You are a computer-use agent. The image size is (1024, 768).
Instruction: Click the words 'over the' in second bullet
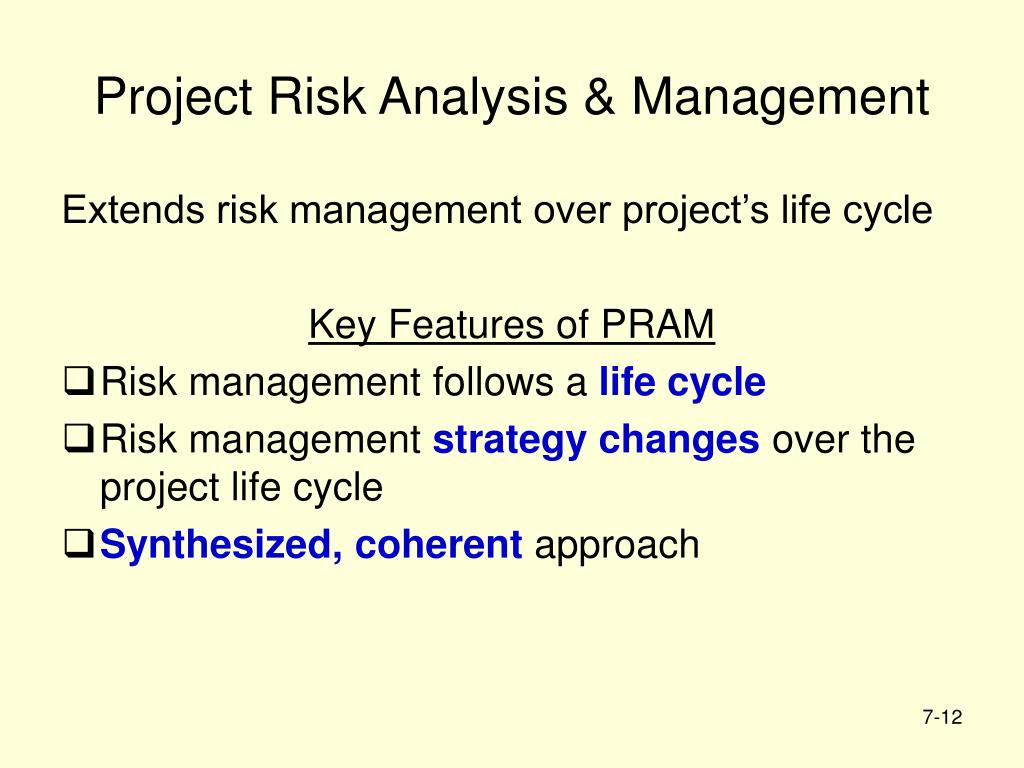pyautogui.click(x=844, y=439)
